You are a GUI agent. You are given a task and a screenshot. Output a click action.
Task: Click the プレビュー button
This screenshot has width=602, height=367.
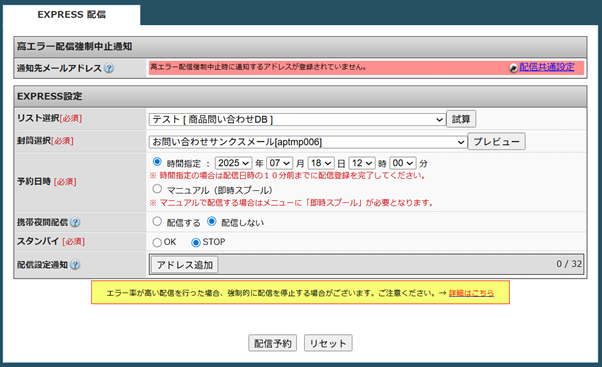pos(496,142)
